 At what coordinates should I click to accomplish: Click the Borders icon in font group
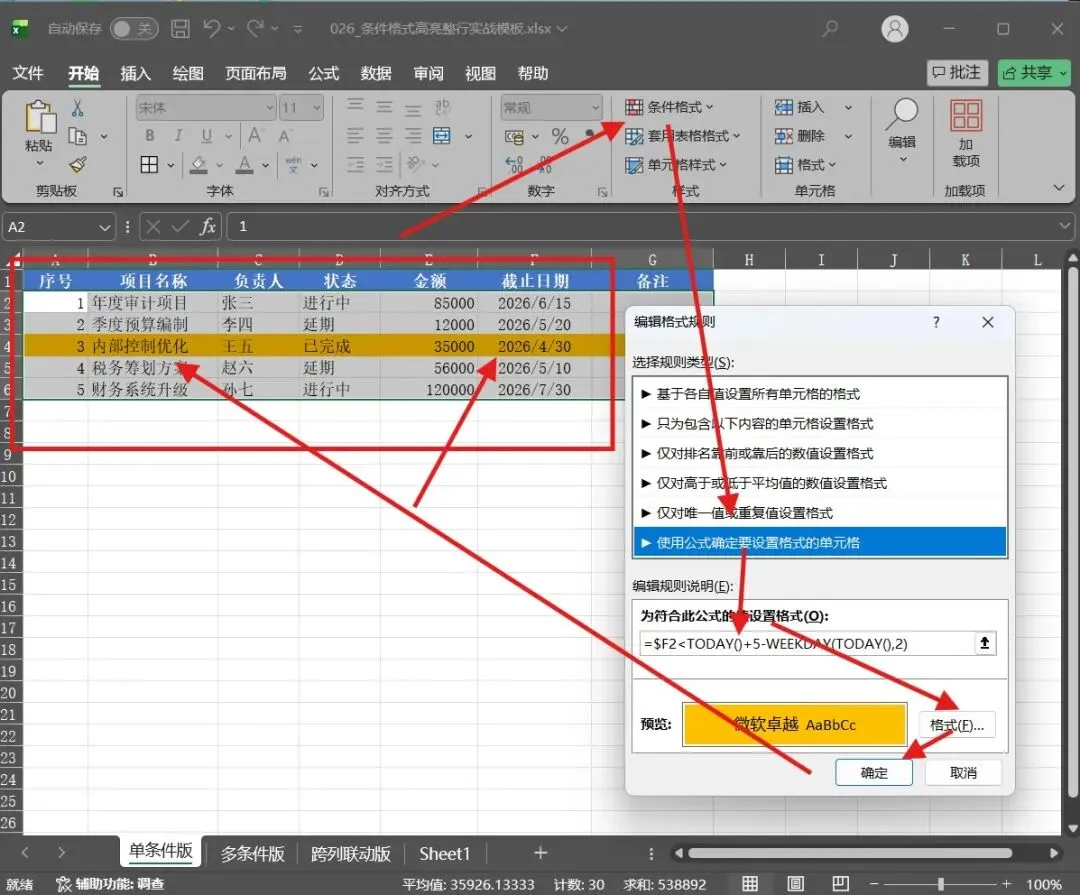pos(149,165)
